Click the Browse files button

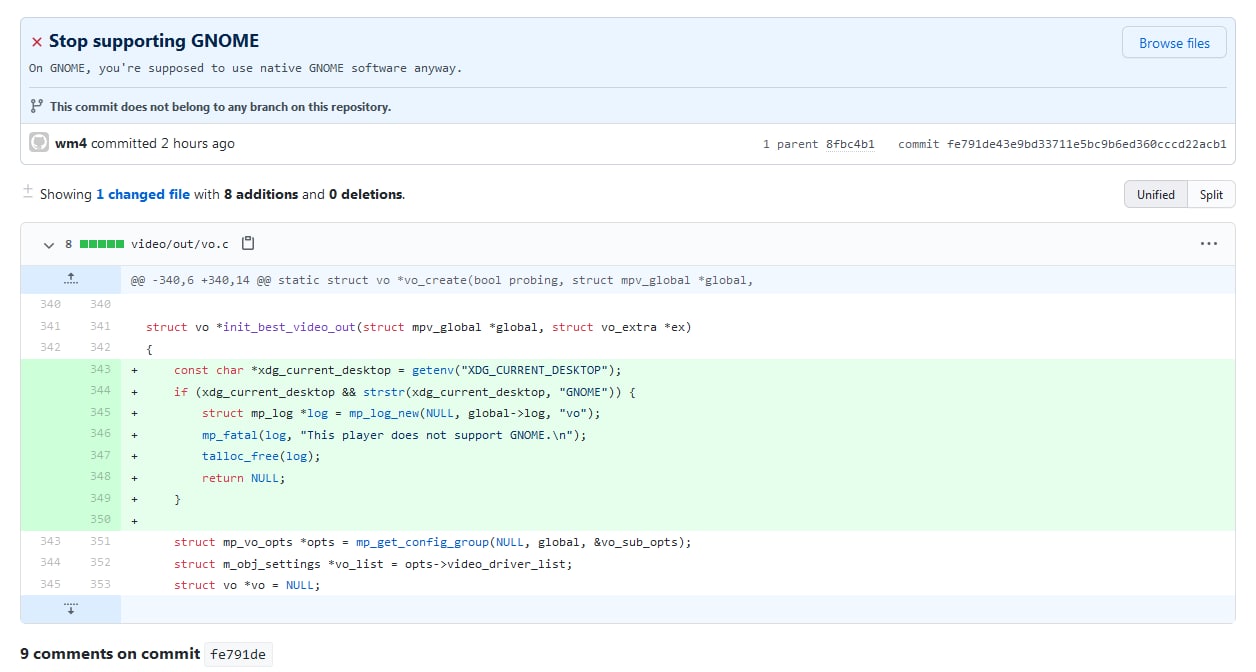[1174, 43]
